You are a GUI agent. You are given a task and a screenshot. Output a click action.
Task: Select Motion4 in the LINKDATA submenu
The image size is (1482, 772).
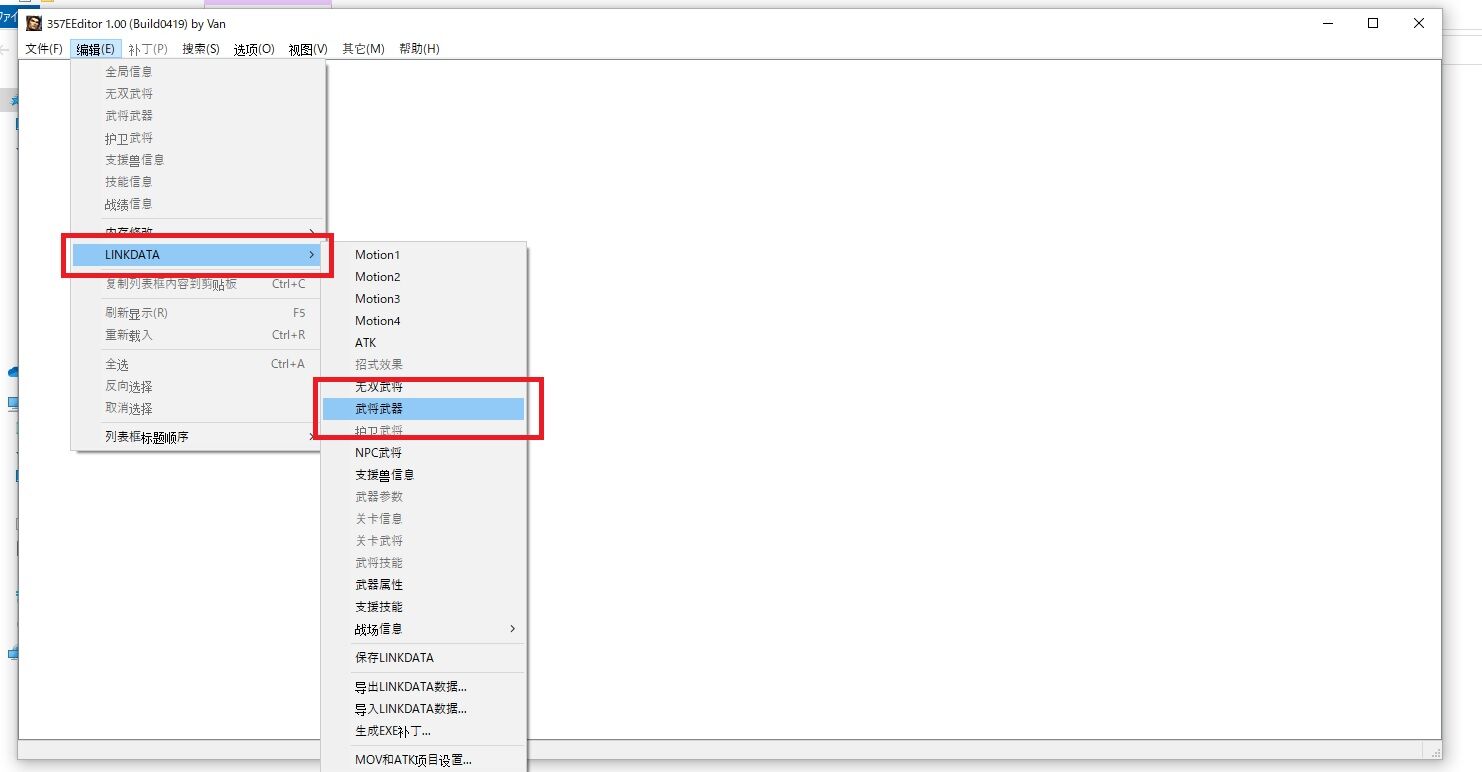(425, 321)
